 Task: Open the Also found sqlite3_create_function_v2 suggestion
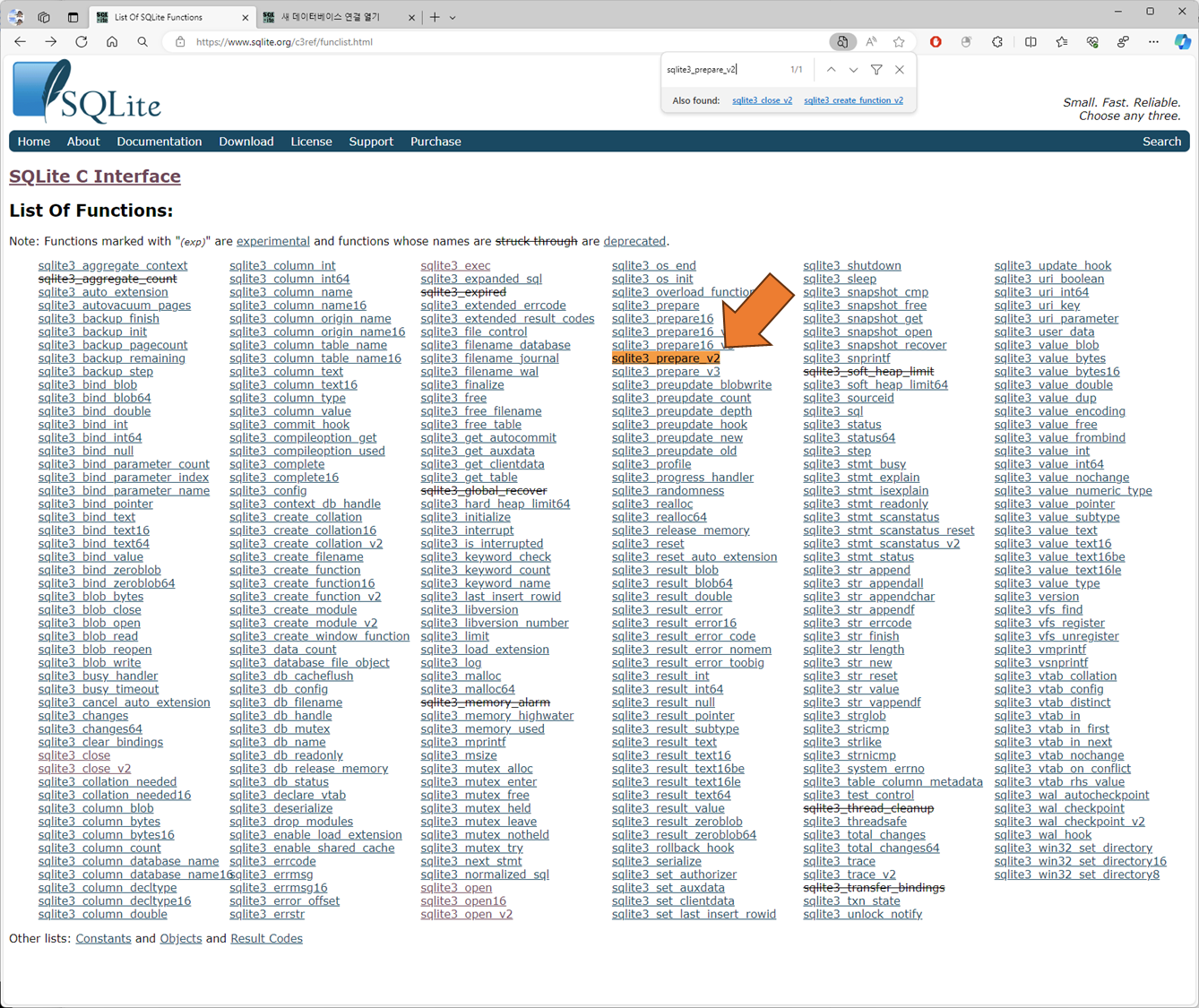[853, 100]
